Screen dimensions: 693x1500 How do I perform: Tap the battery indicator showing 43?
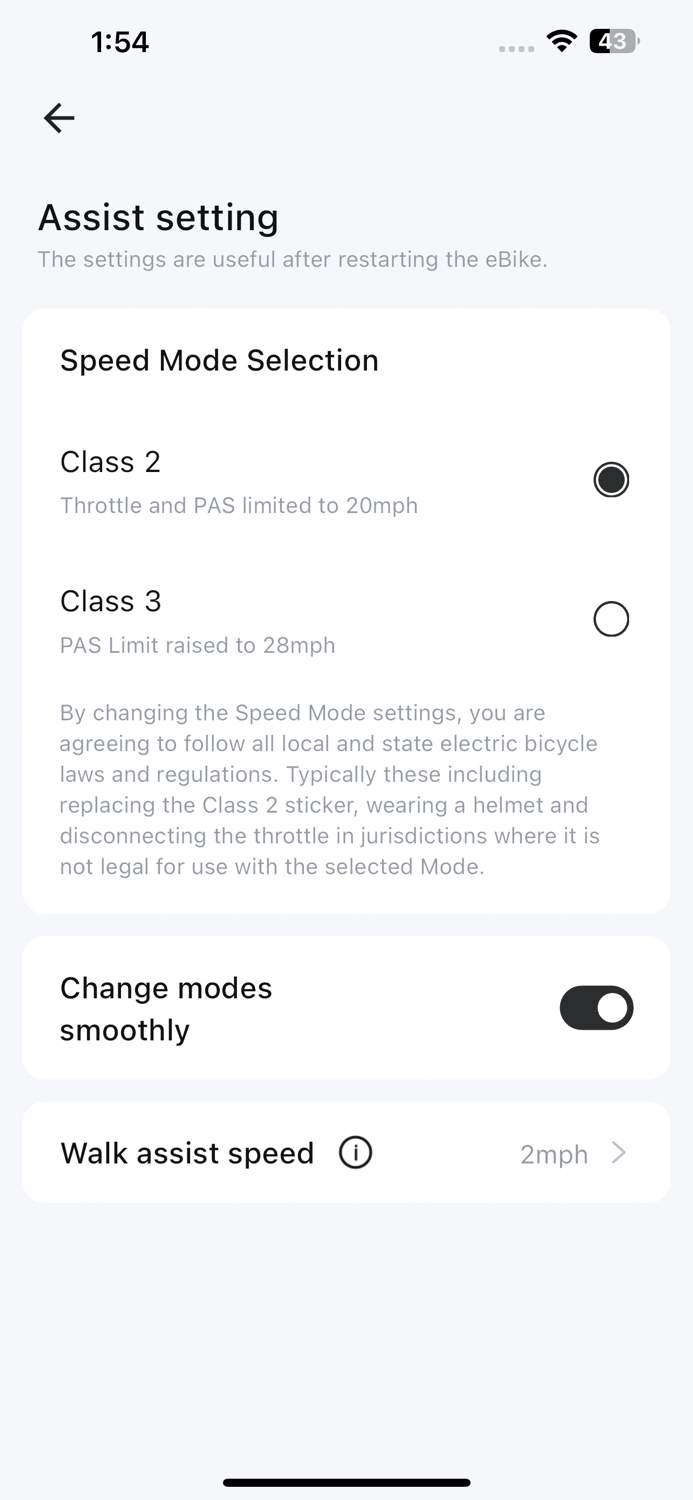pyautogui.click(x=613, y=41)
